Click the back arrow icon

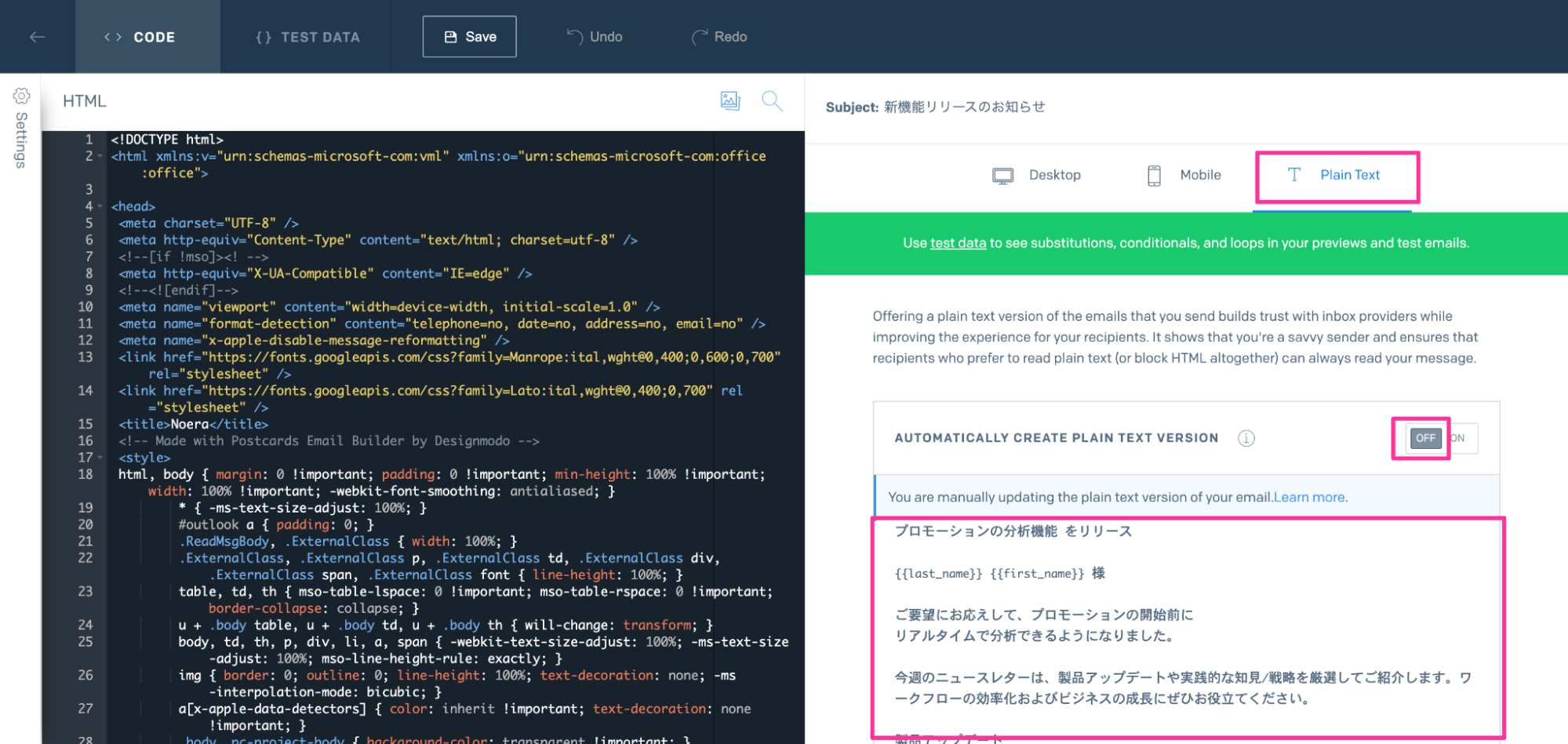[x=37, y=37]
